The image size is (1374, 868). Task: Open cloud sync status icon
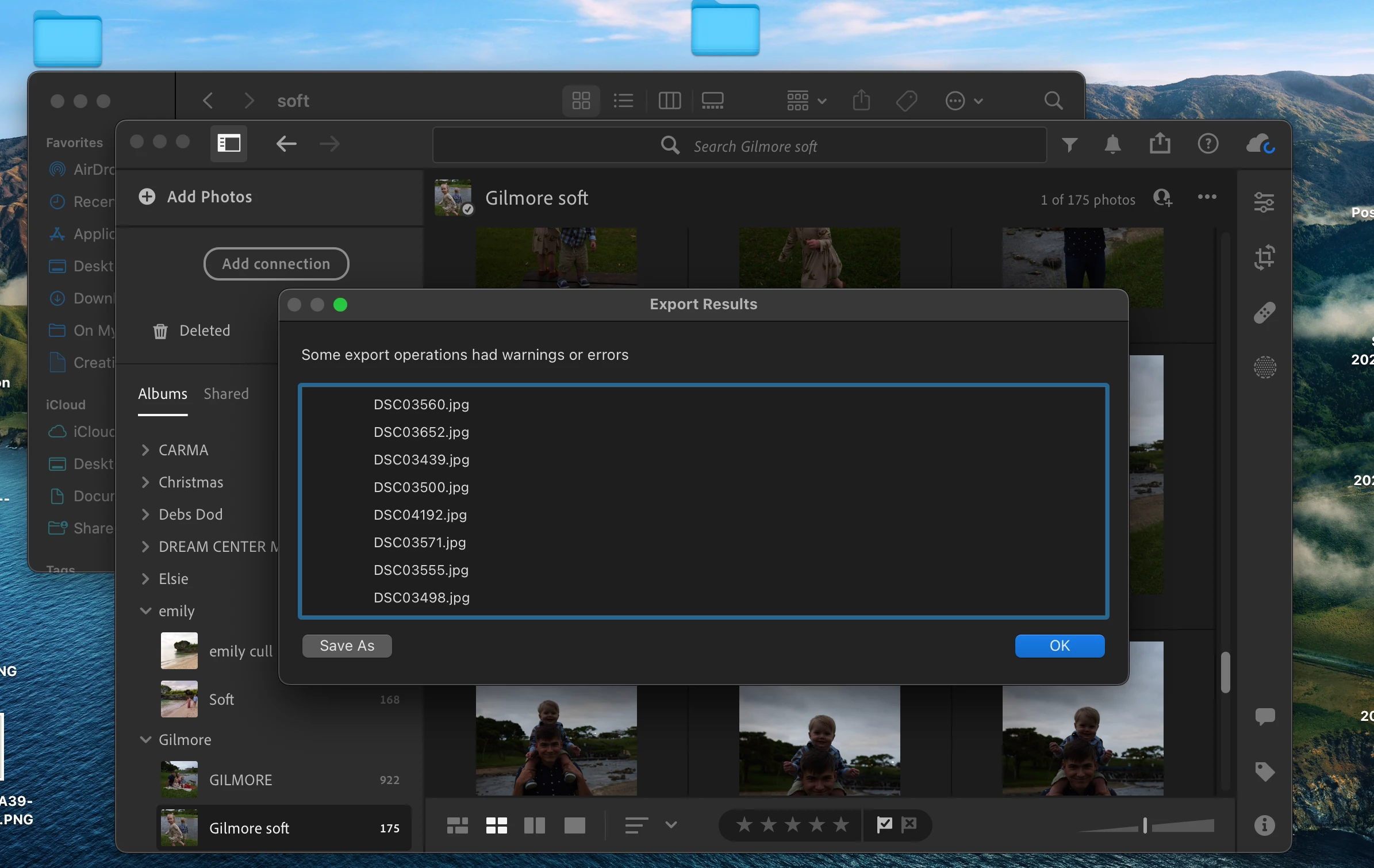(1260, 144)
